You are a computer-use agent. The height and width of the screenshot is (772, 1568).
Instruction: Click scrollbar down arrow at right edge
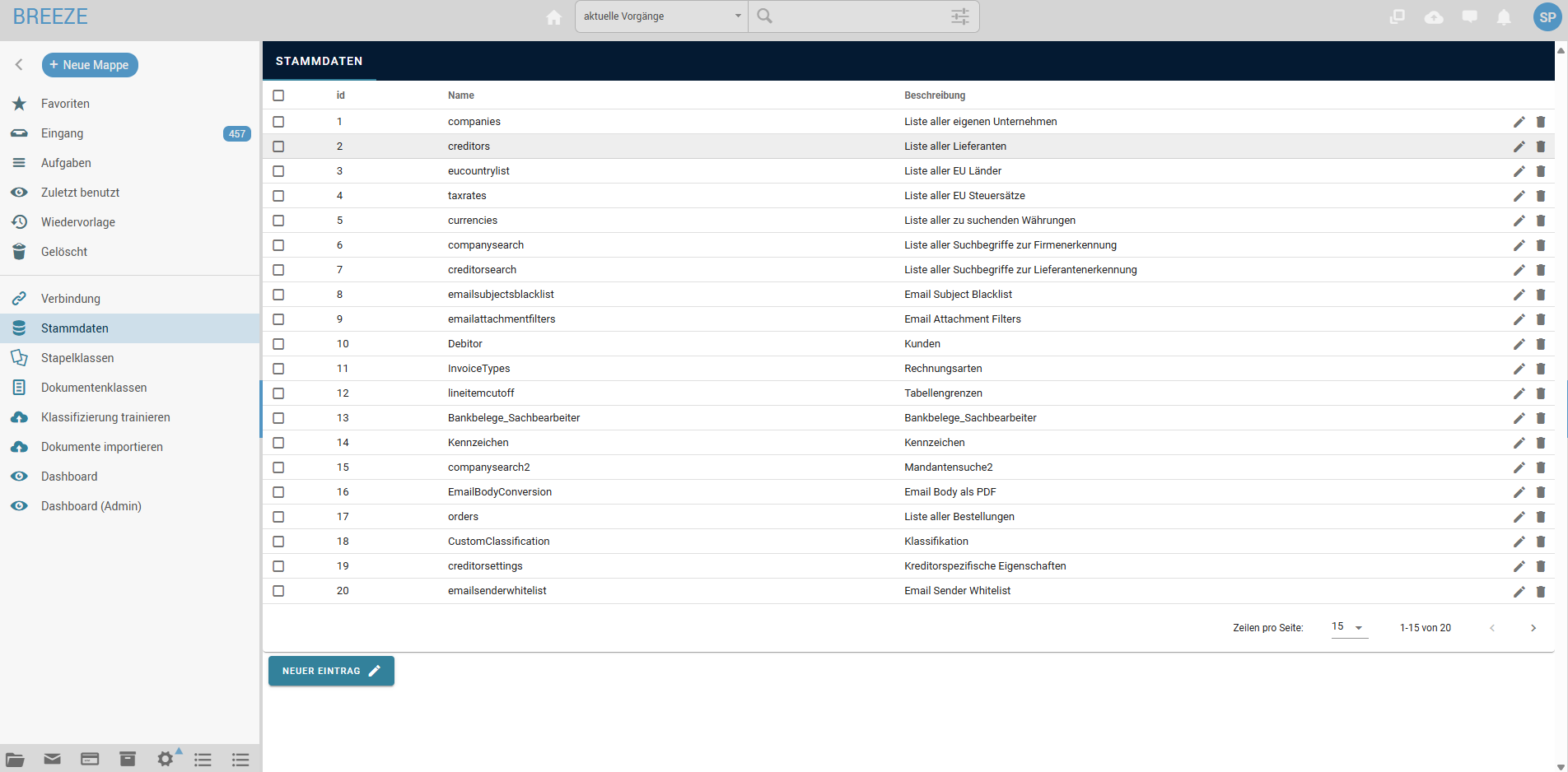tap(1561, 766)
